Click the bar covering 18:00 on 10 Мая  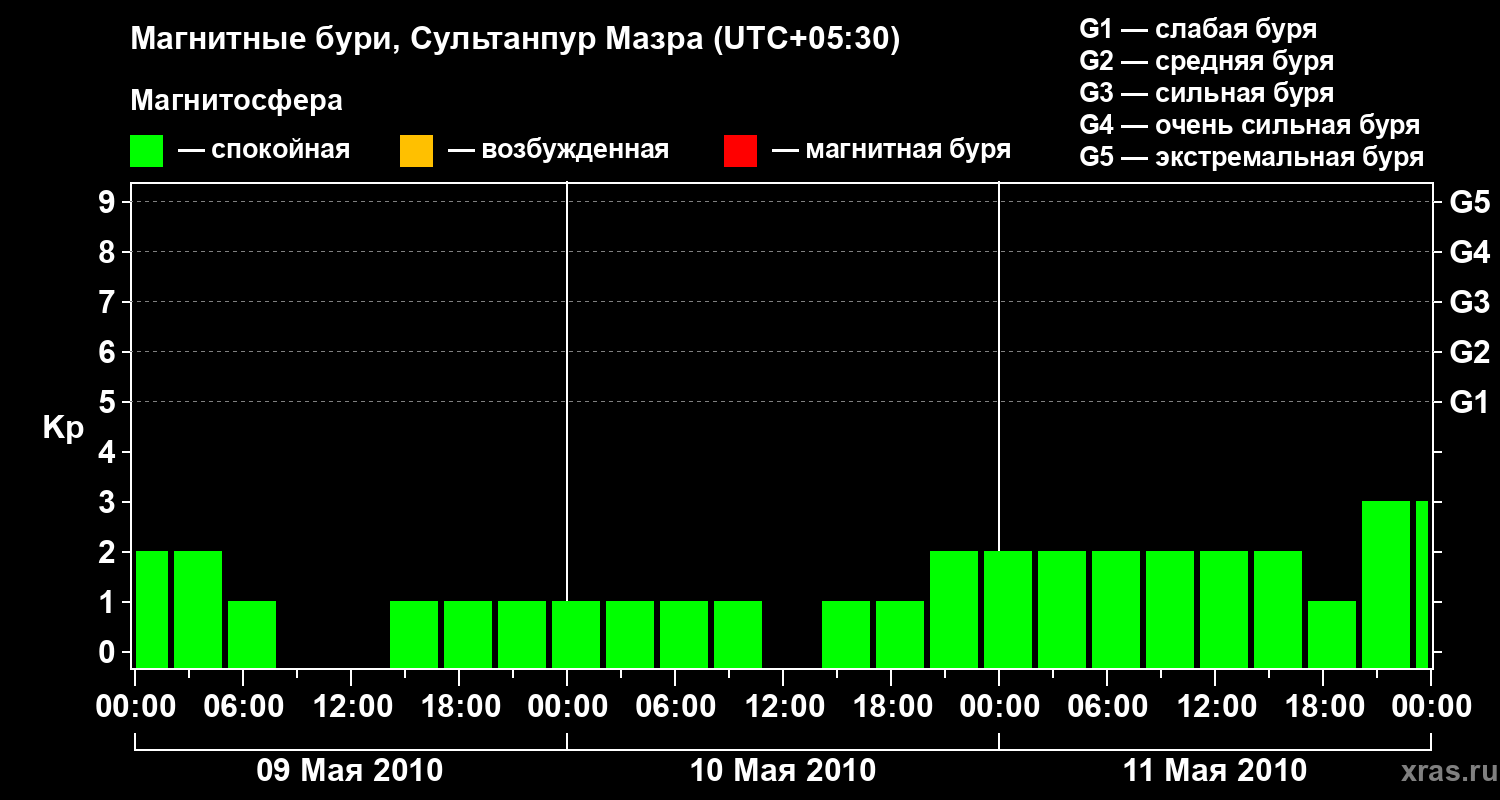900,635
